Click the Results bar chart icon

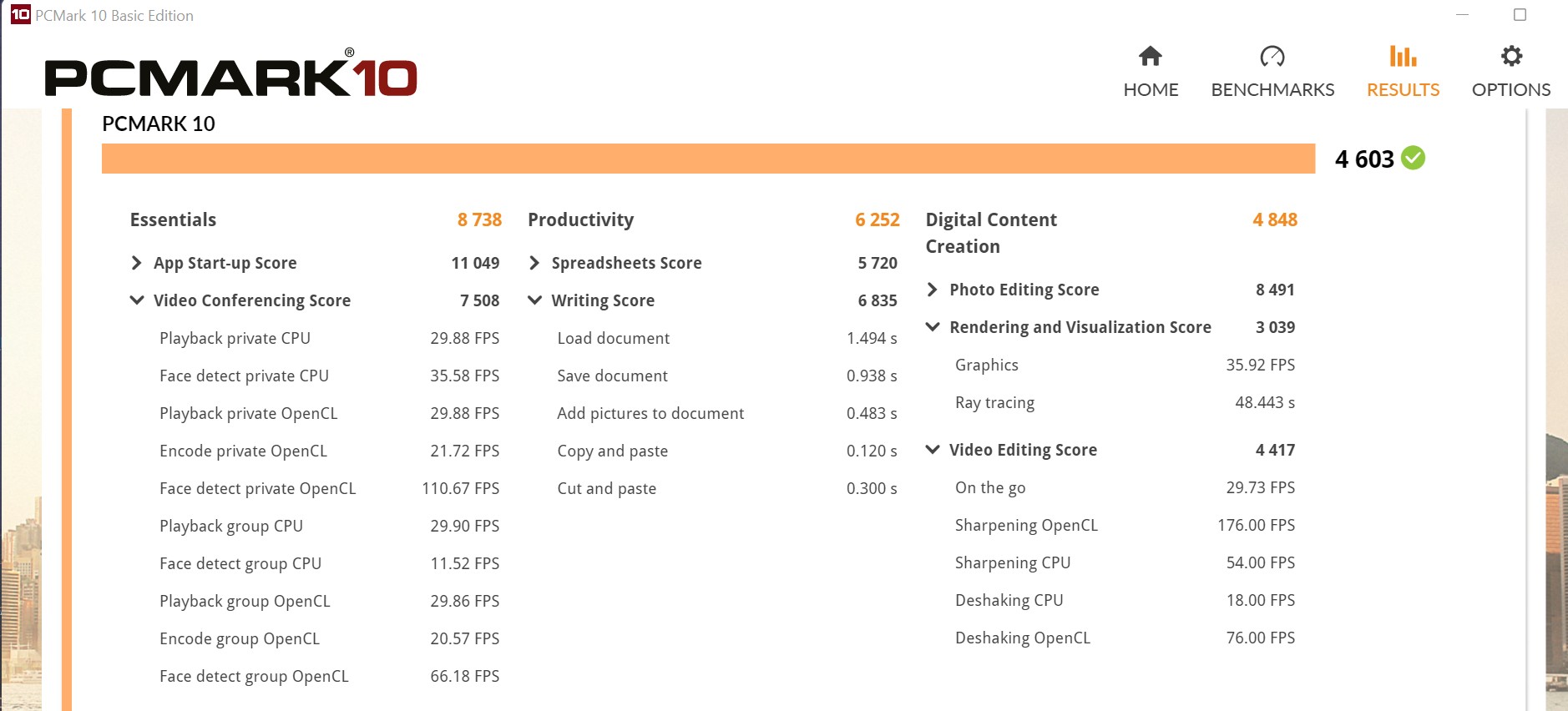[x=1403, y=56]
